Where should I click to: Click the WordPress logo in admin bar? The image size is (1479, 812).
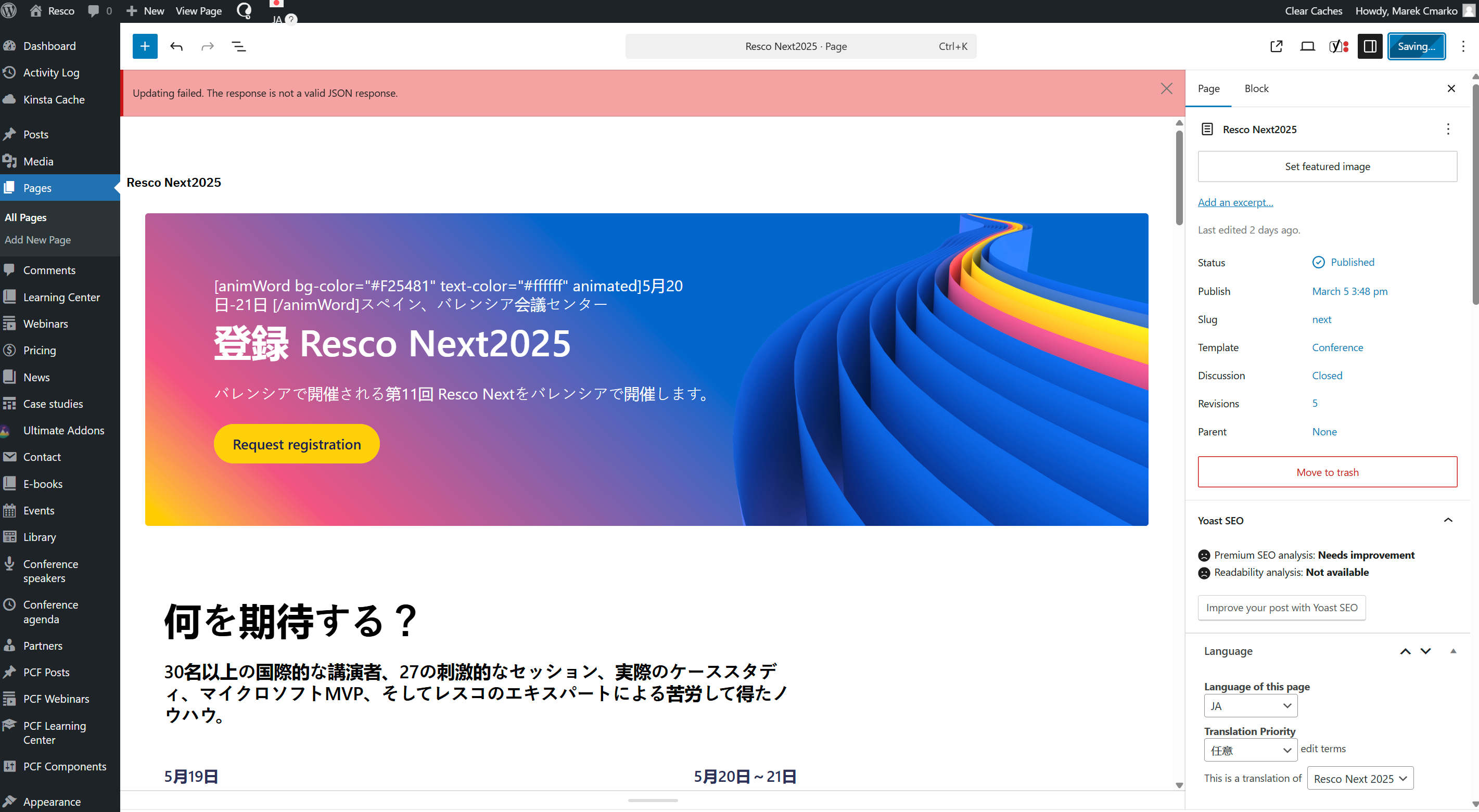point(9,11)
